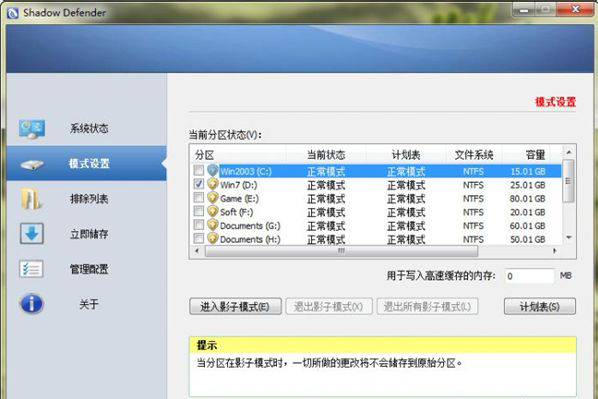Click the horizontal scrollbar thumb
598x399 pixels.
(x=341, y=251)
